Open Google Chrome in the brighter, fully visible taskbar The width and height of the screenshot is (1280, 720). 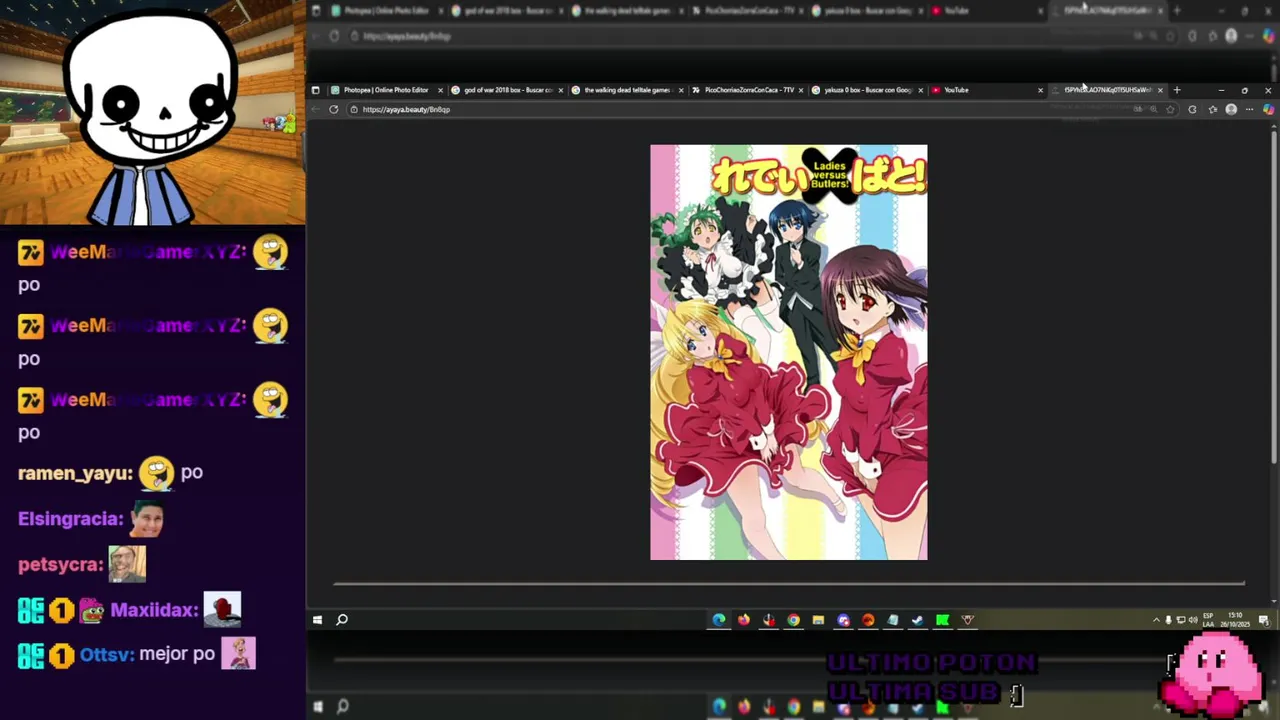793,620
